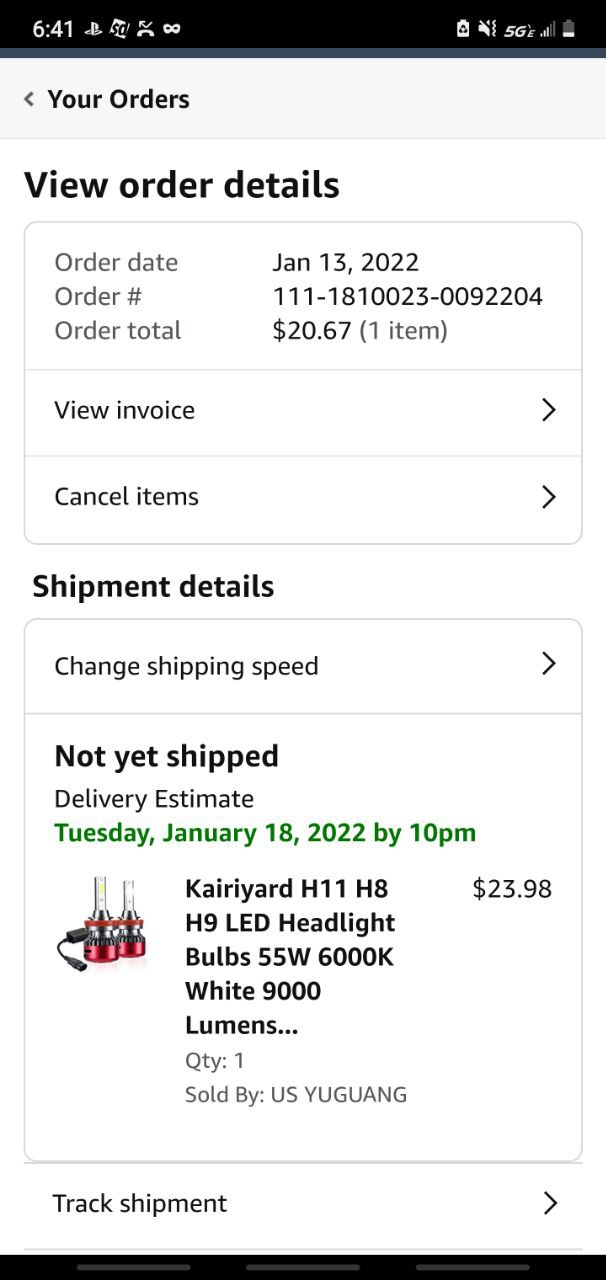
Task: Tap the battery icon in status bar
Action: (x=569, y=29)
